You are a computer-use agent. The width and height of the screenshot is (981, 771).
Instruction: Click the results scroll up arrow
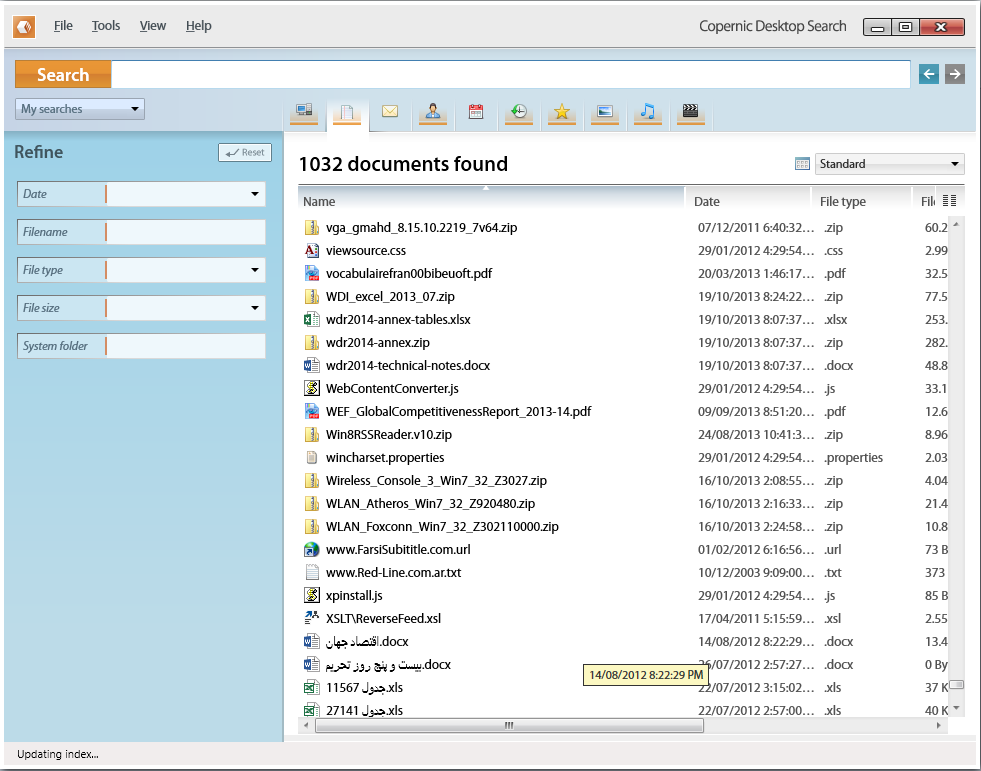pos(957,223)
